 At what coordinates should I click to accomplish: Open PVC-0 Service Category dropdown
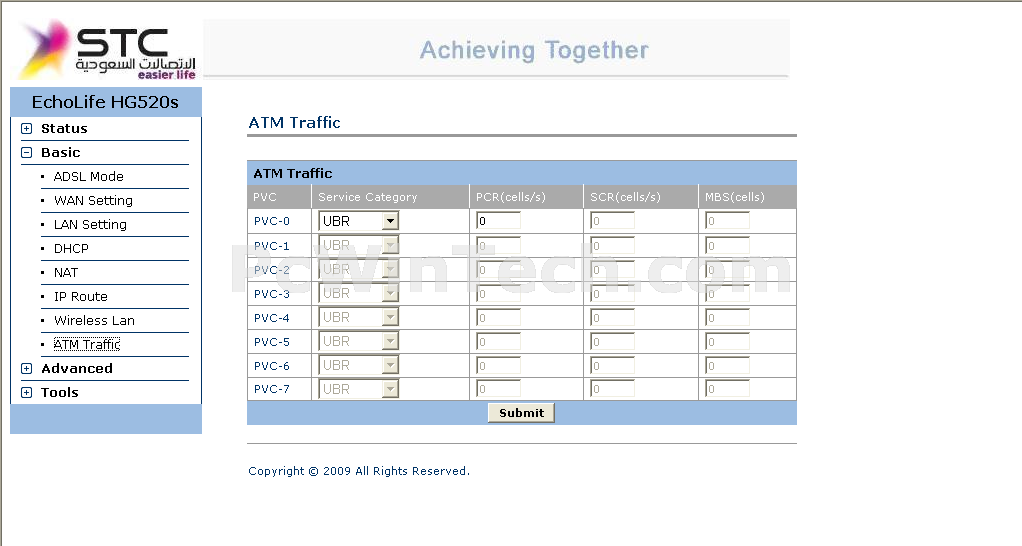358,221
